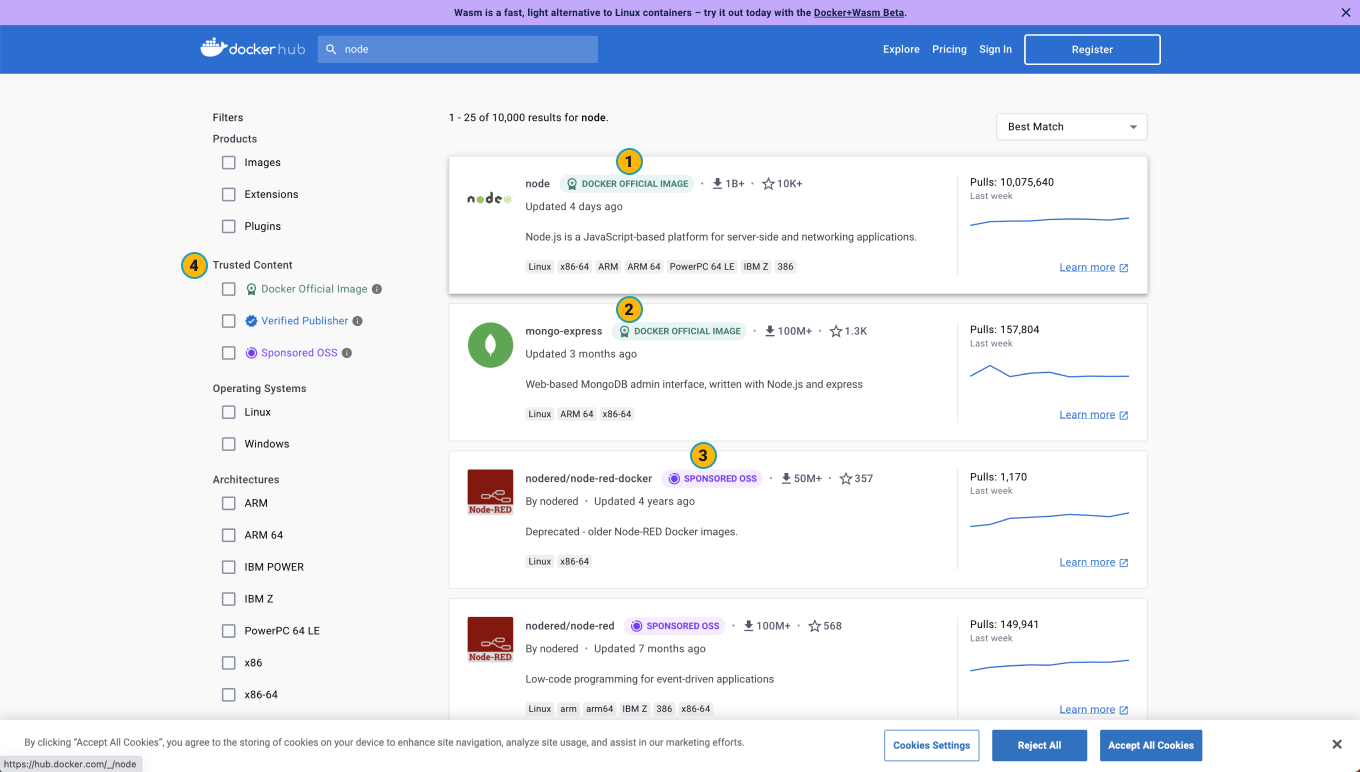This screenshot has height=772, width=1360.
Task: Check the Images product filter
Action: coord(229,162)
